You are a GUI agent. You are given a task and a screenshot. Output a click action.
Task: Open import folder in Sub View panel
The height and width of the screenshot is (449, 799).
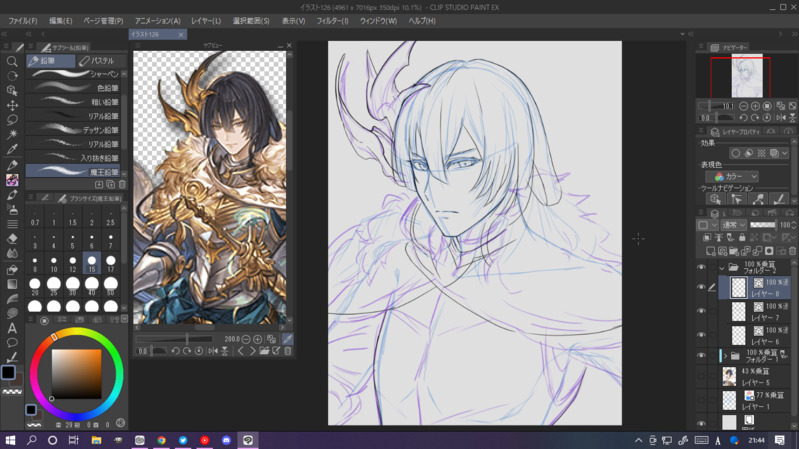(x=264, y=351)
